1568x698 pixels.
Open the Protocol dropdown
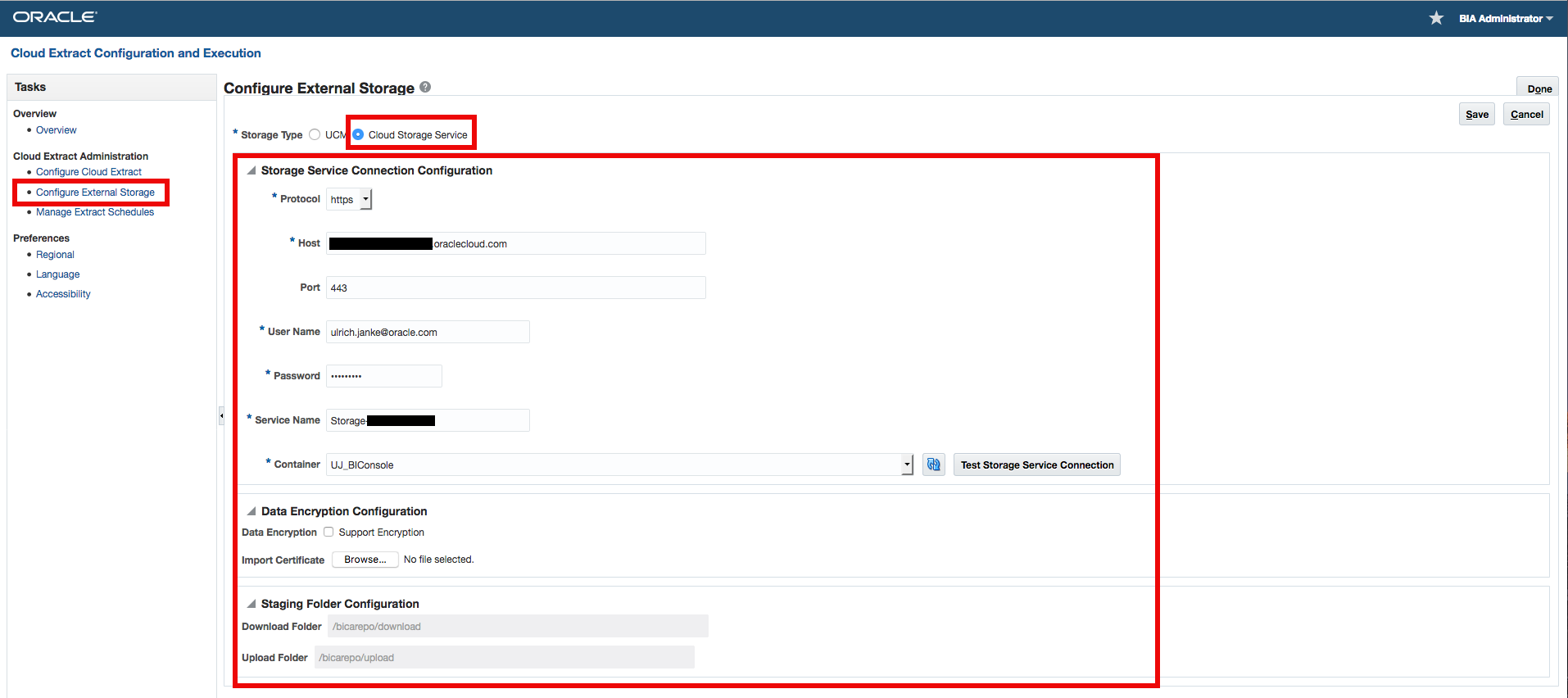coord(365,199)
